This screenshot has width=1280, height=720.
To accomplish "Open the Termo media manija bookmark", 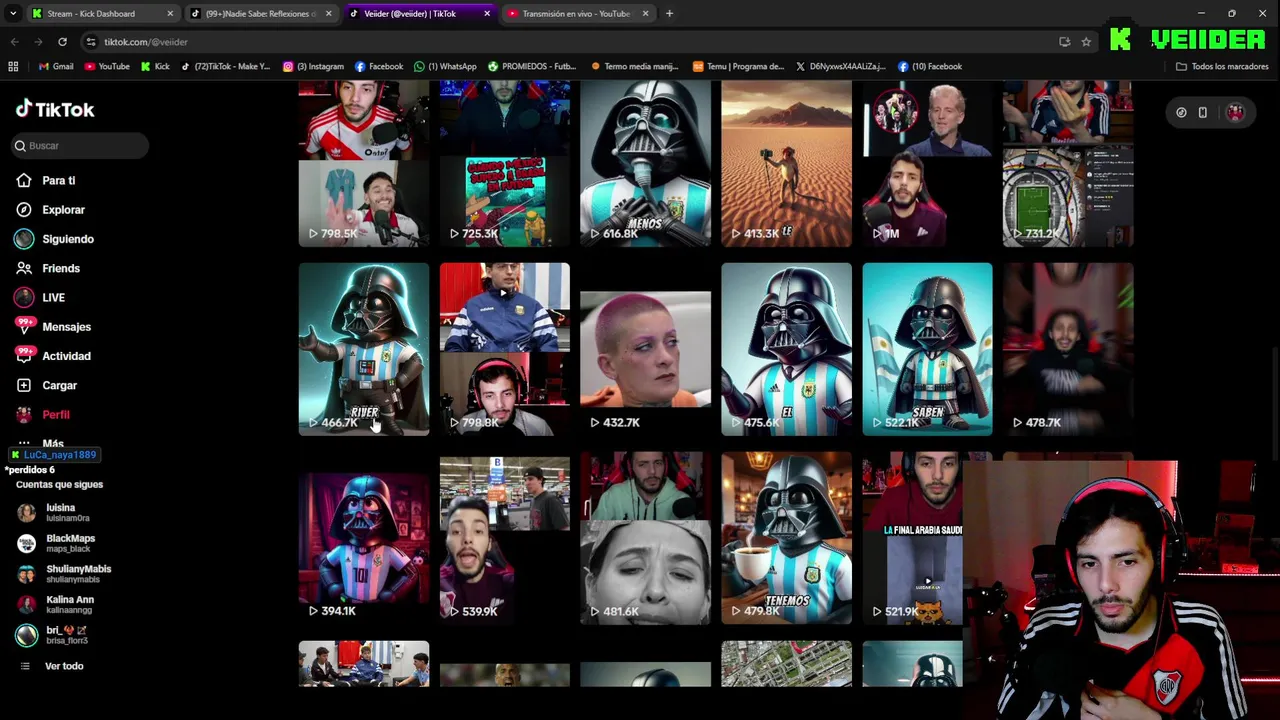I will [636, 67].
